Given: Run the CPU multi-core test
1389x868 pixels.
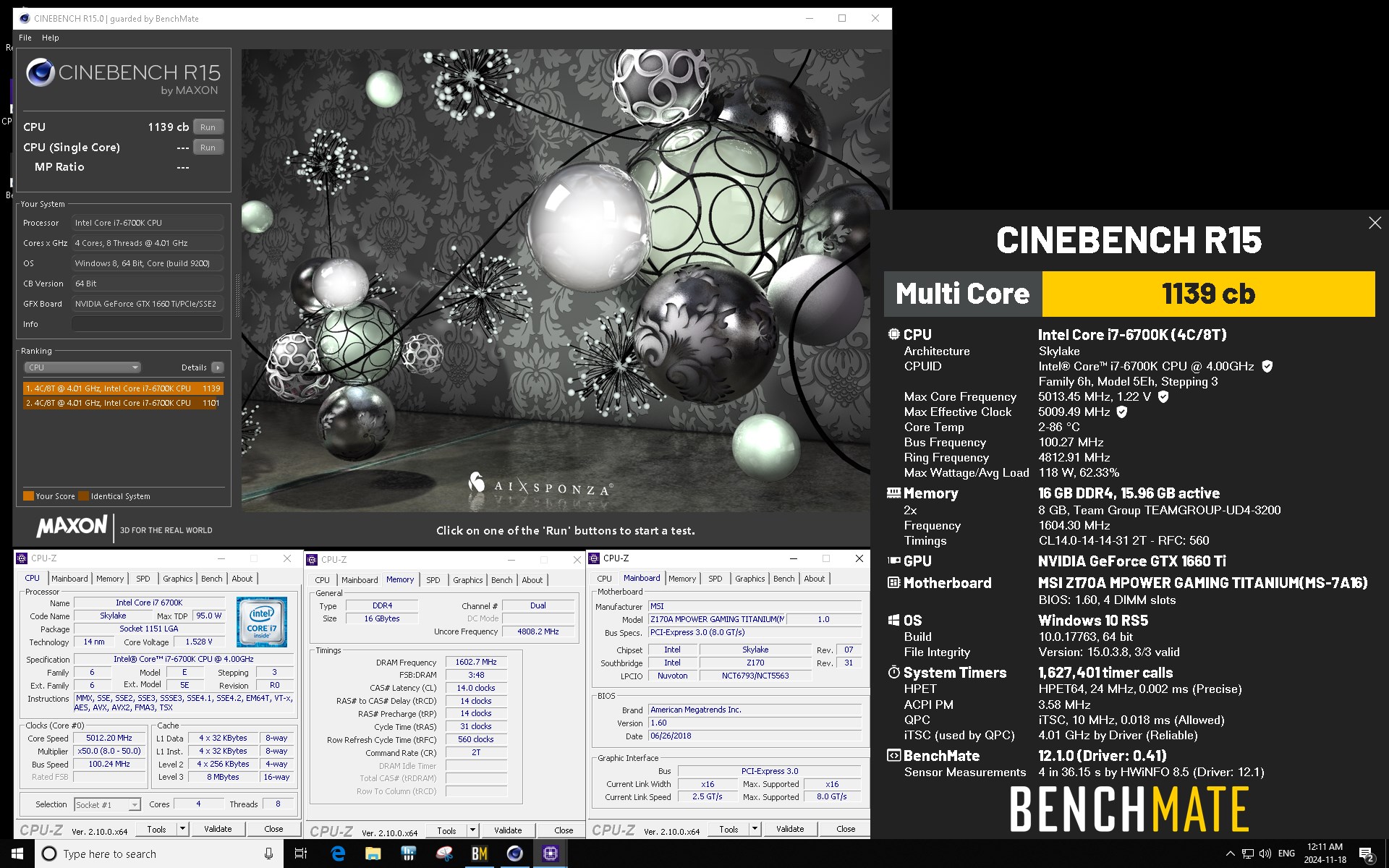Looking at the screenshot, I should tap(208, 127).
